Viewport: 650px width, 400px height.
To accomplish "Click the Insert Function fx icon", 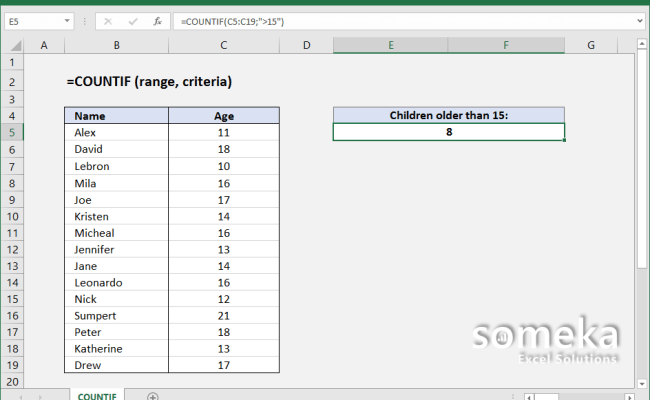I will point(158,21).
